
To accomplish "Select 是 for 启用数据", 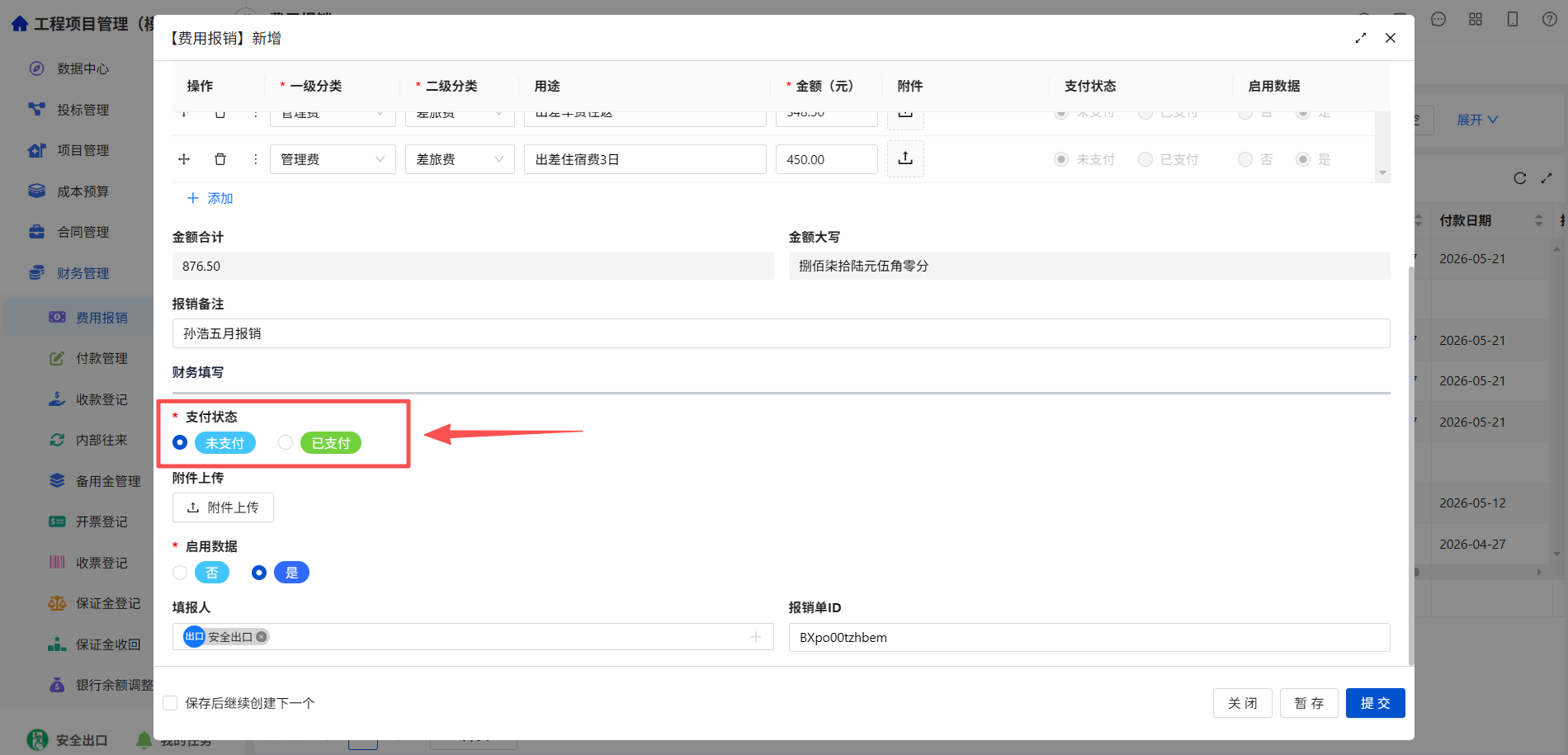I will (x=259, y=573).
